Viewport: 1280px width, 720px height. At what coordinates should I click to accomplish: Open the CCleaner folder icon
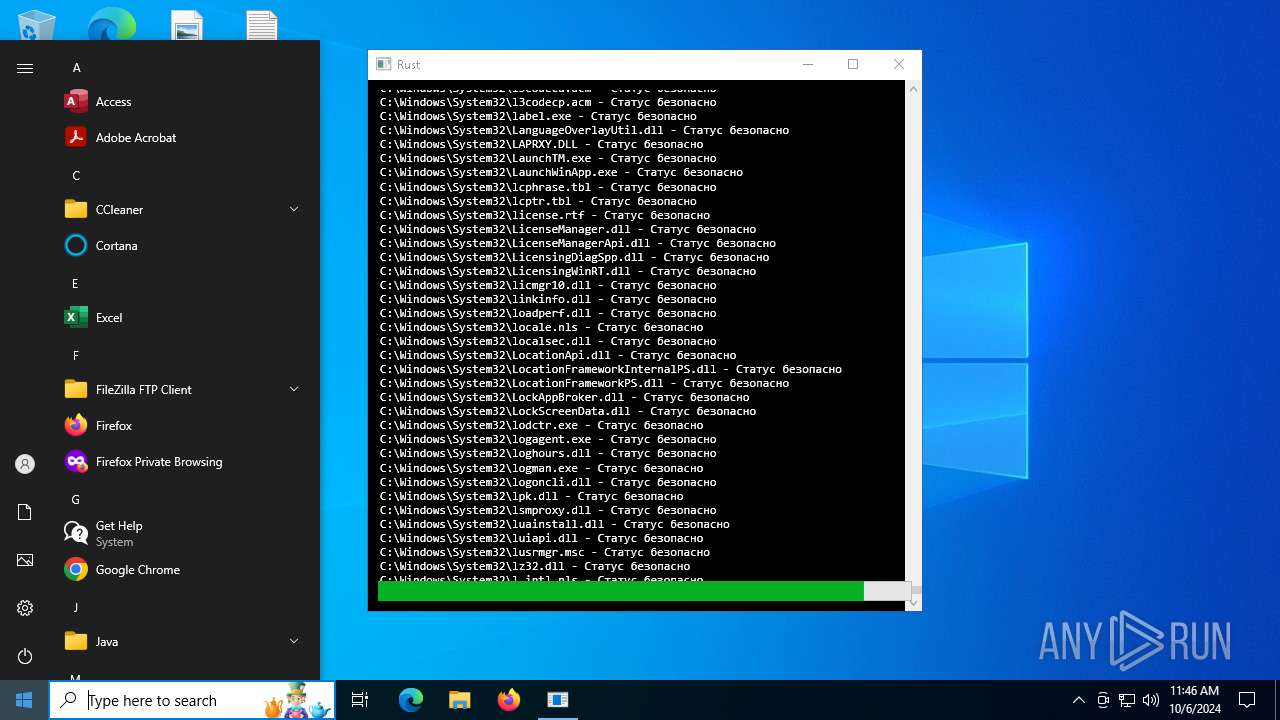[x=76, y=210]
